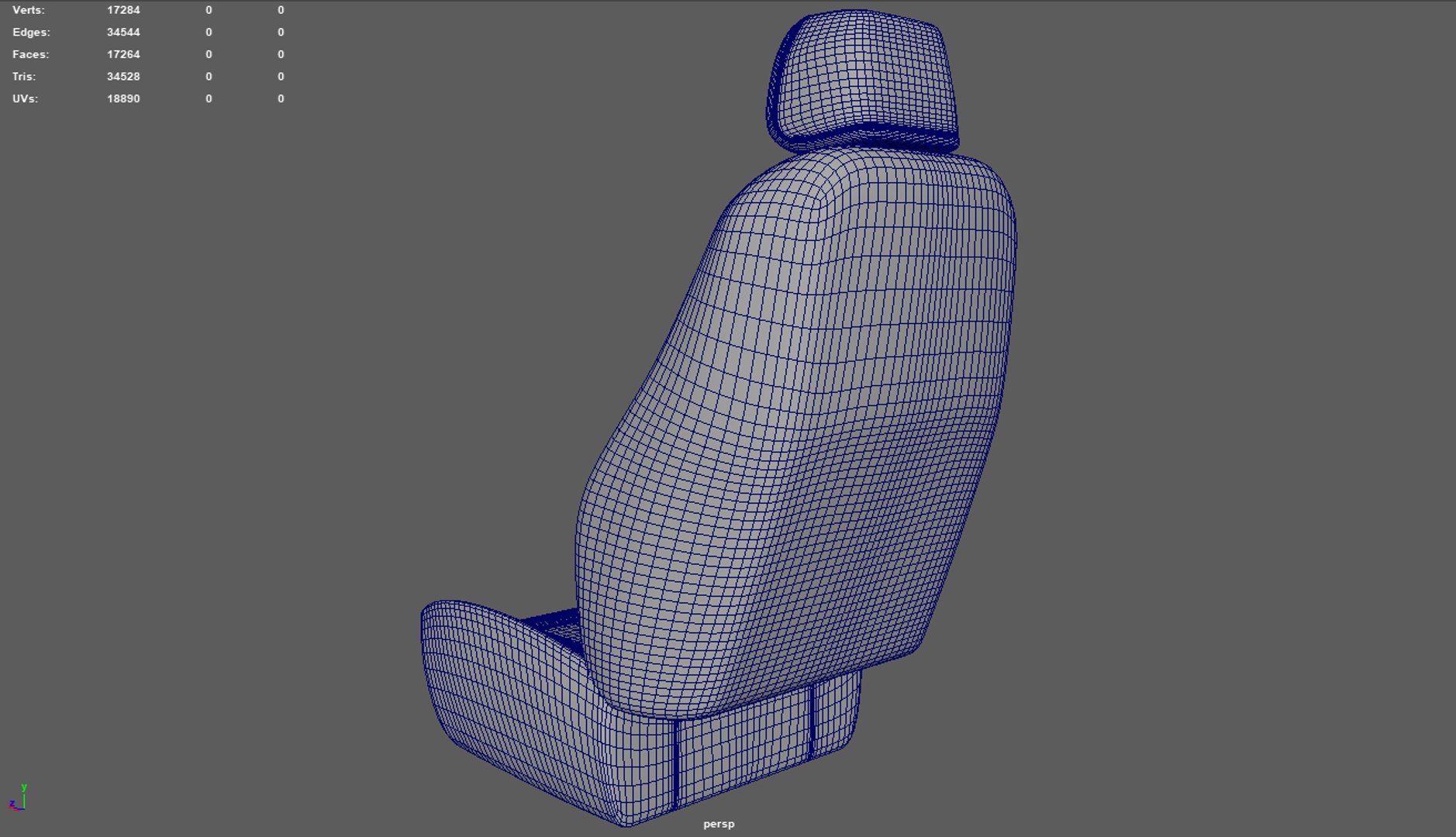The image size is (1456, 837).
Task: Select the seat headrest mesh
Action: coord(862,81)
